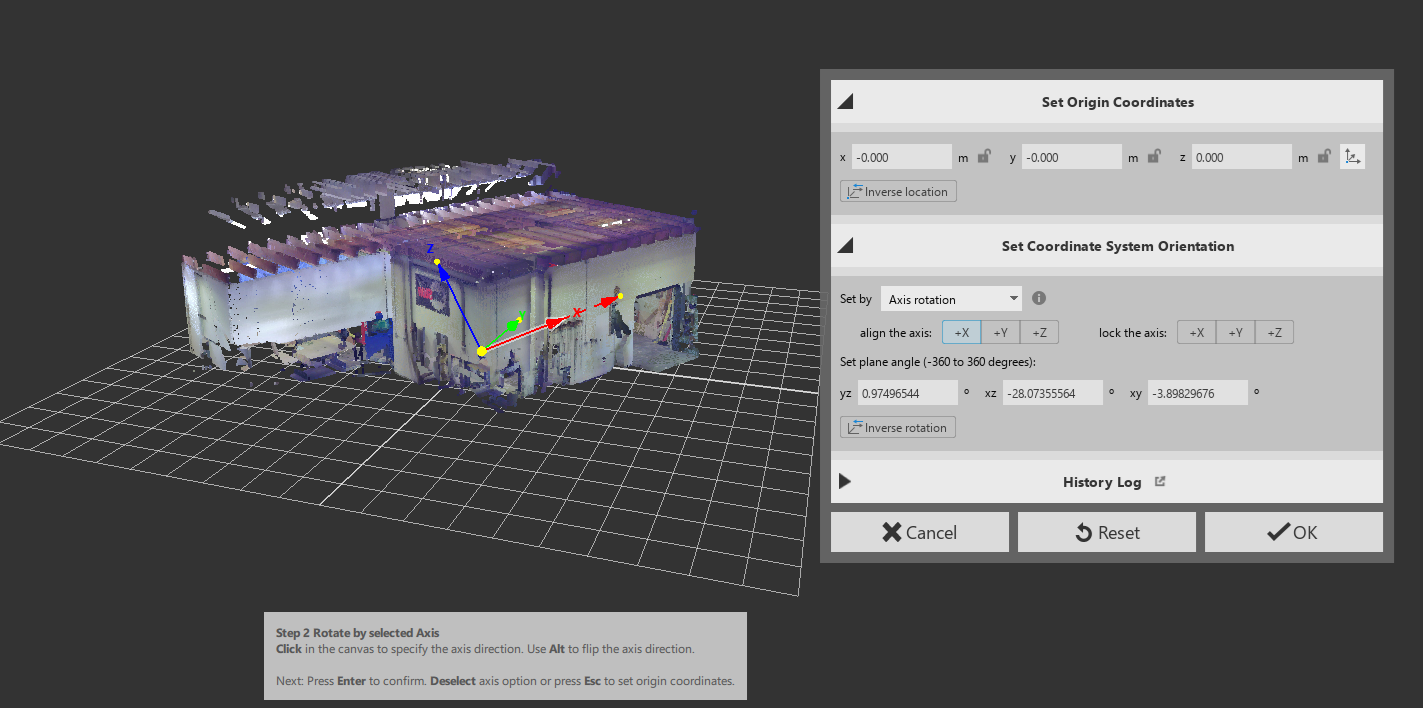Toggle the lock icon for y coordinate

coord(1154,156)
